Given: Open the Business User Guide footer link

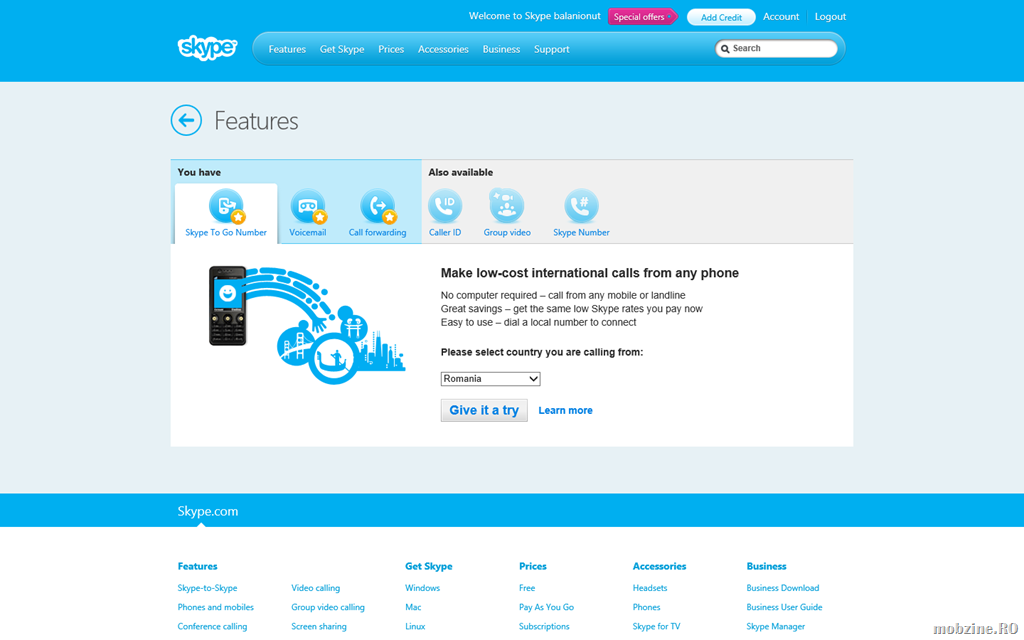Looking at the screenshot, I should [x=784, y=607].
